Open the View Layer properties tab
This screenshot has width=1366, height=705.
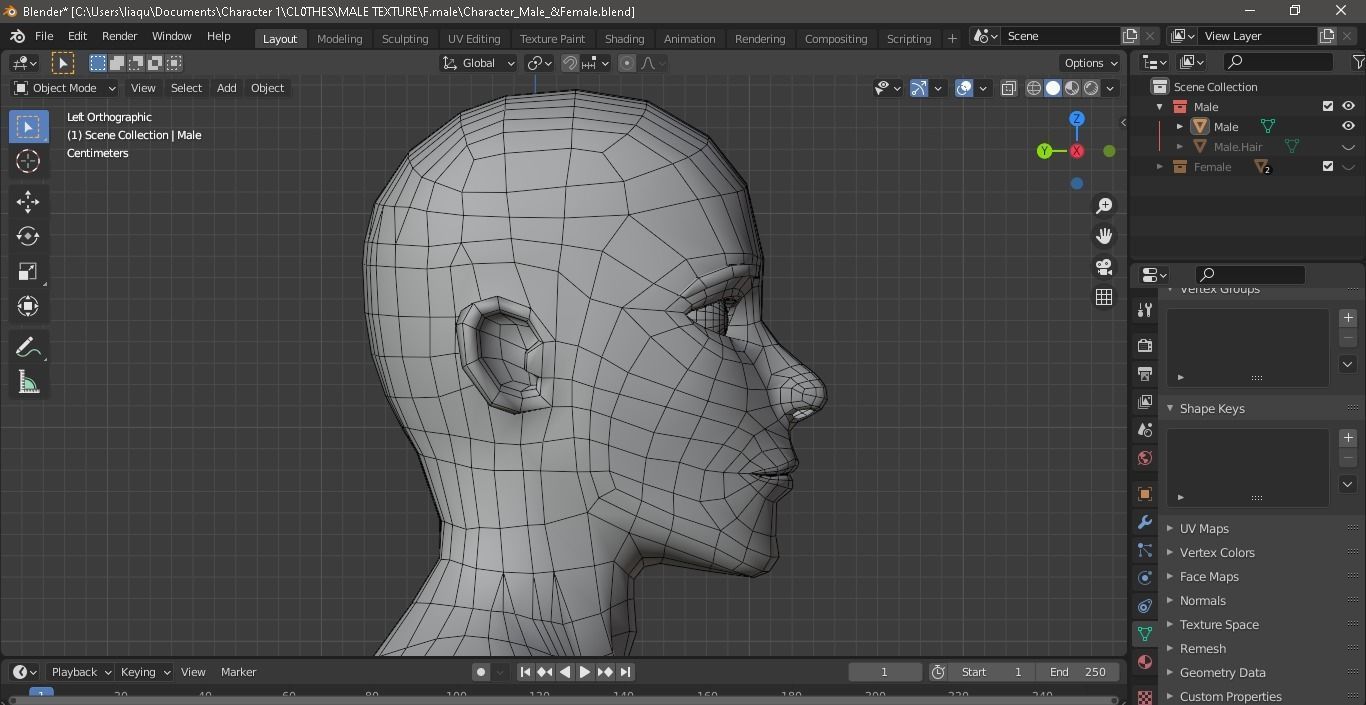point(1145,401)
